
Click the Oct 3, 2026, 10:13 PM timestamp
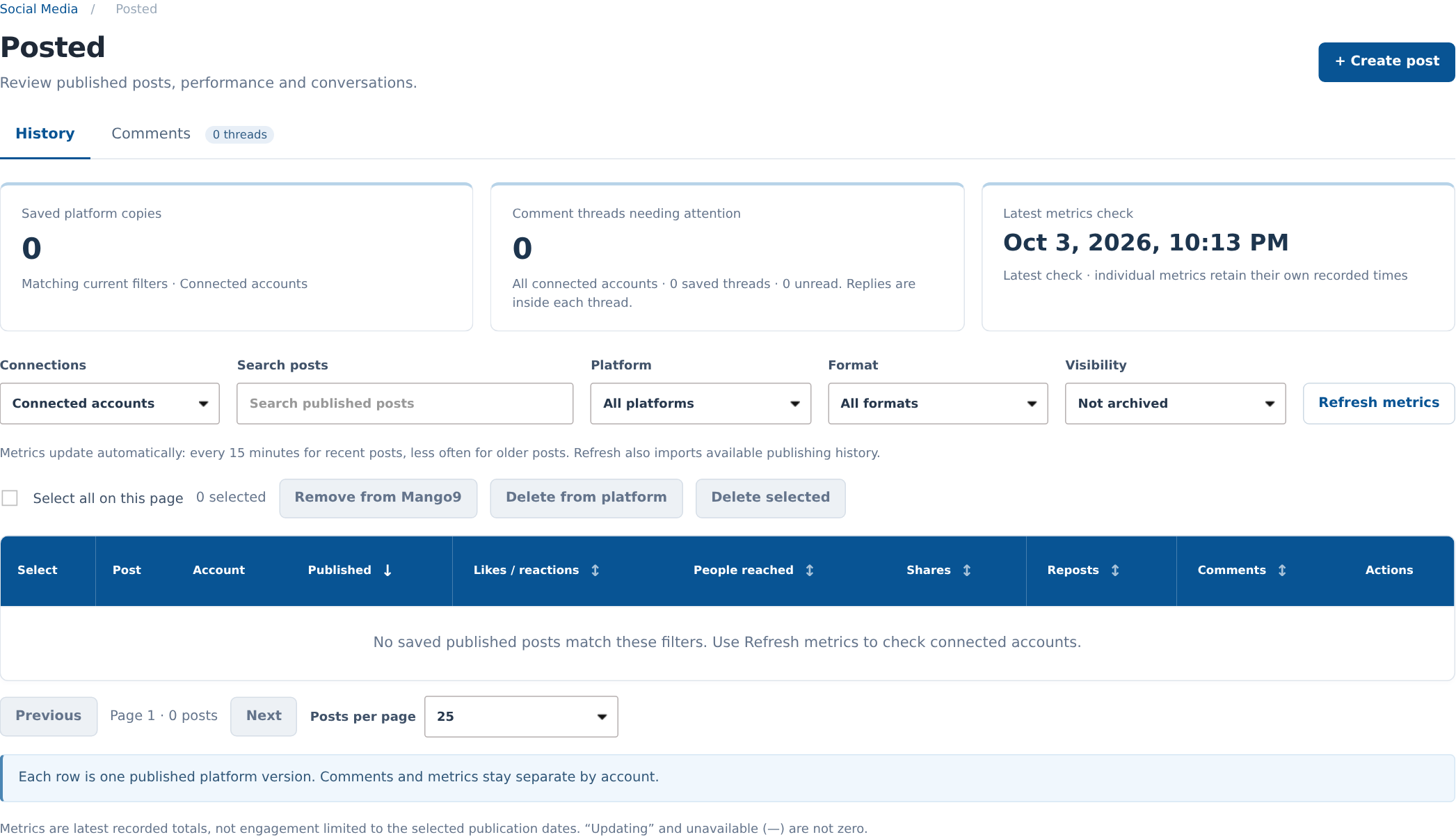pyautogui.click(x=1146, y=243)
